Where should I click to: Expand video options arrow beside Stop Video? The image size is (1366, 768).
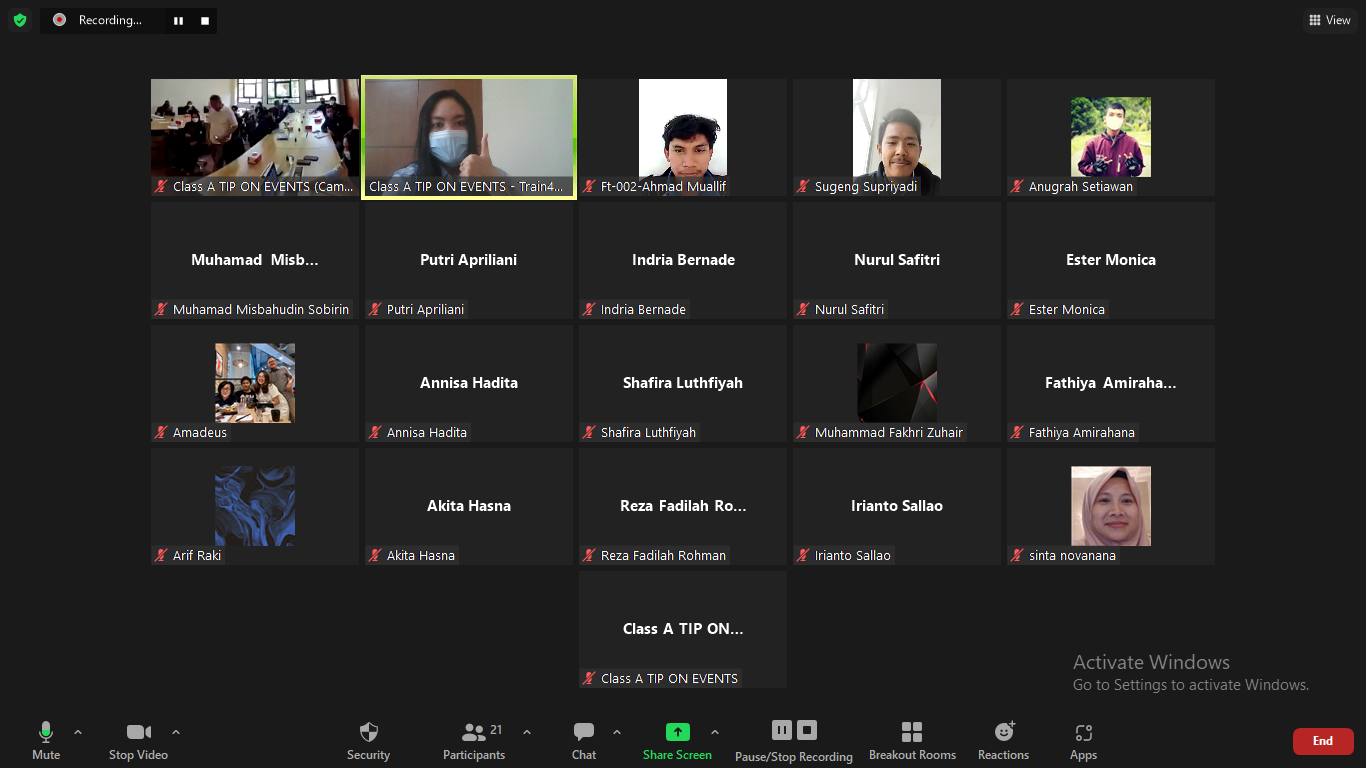tap(176, 732)
